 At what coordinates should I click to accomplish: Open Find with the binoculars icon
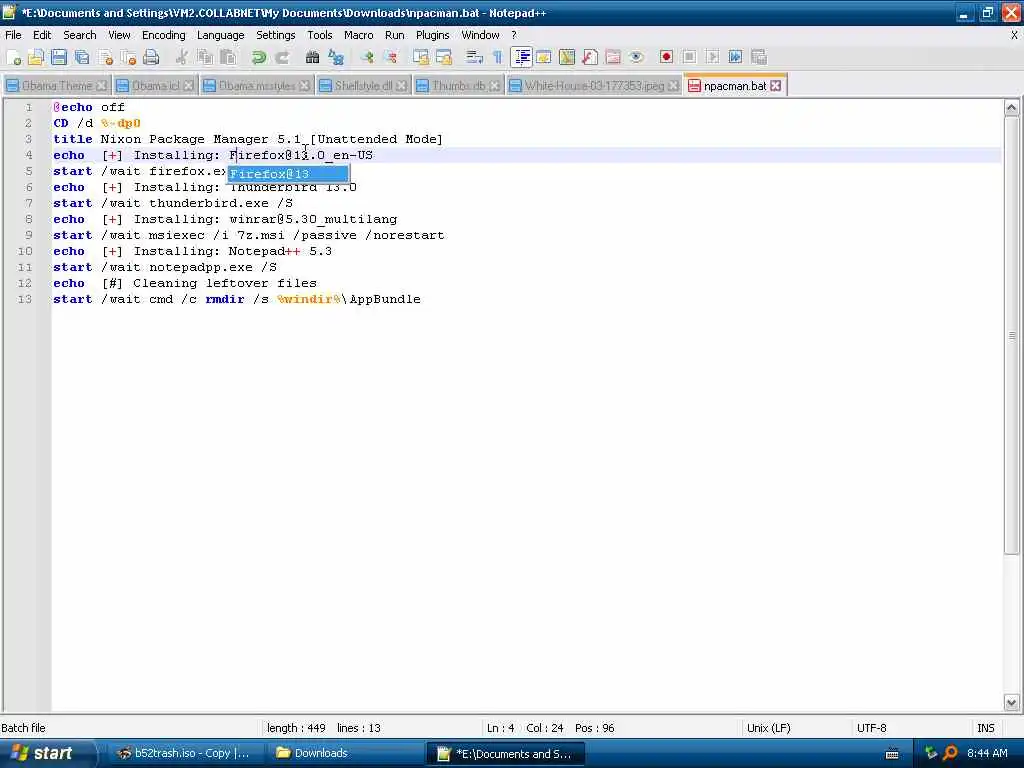coord(312,57)
